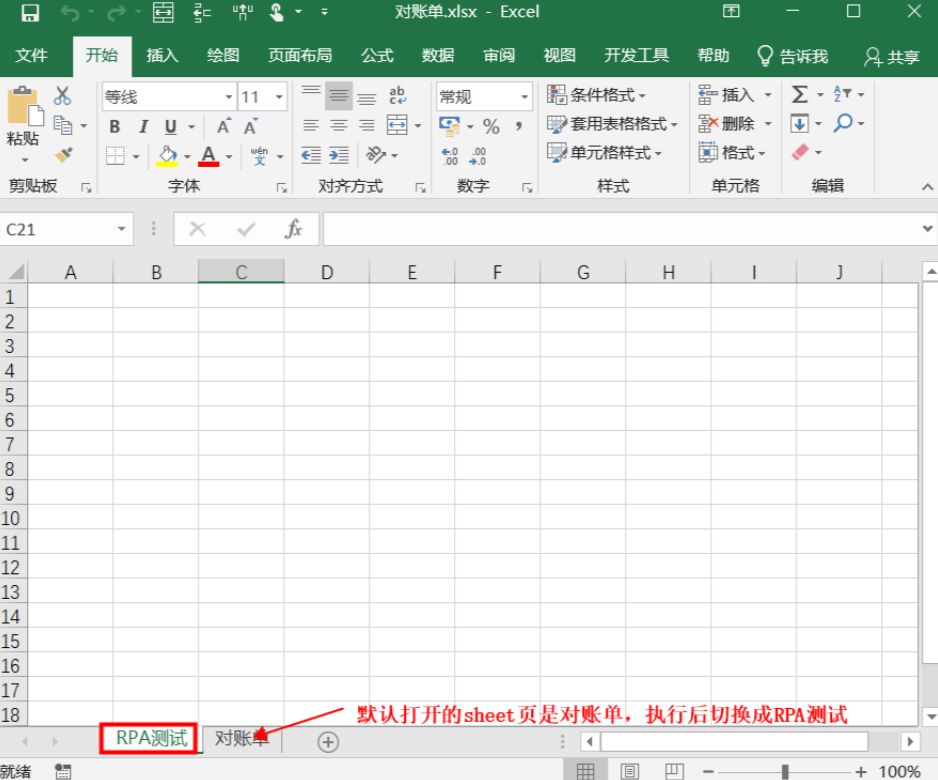This screenshot has height=780, width=938.
Task: Select the 对账单 sheet tab
Action: pyautogui.click(x=242, y=739)
